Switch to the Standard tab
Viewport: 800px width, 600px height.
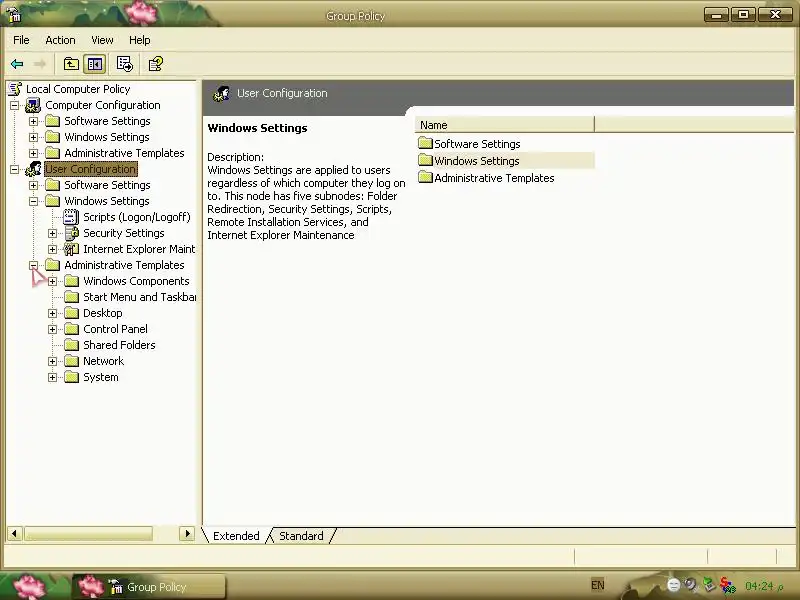pos(301,536)
